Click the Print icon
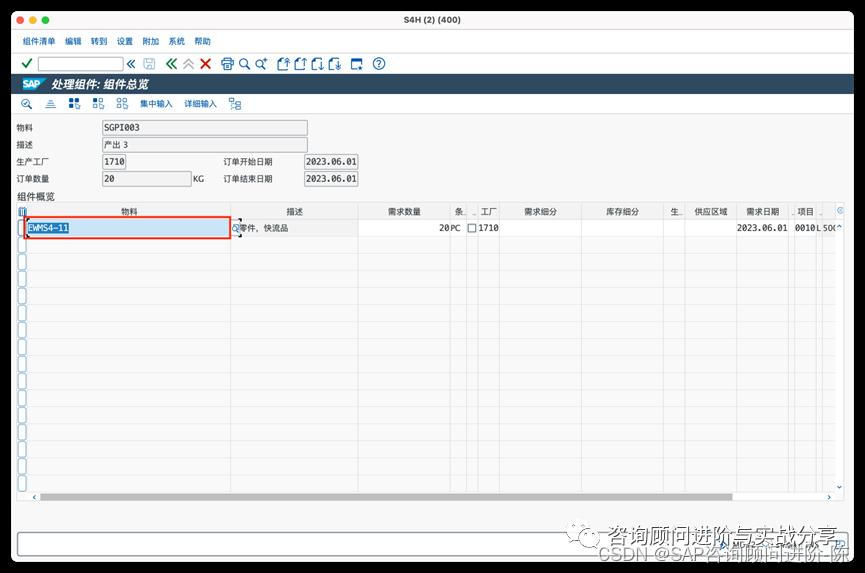The width and height of the screenshot is (865, 573). [x=227, y=64]
